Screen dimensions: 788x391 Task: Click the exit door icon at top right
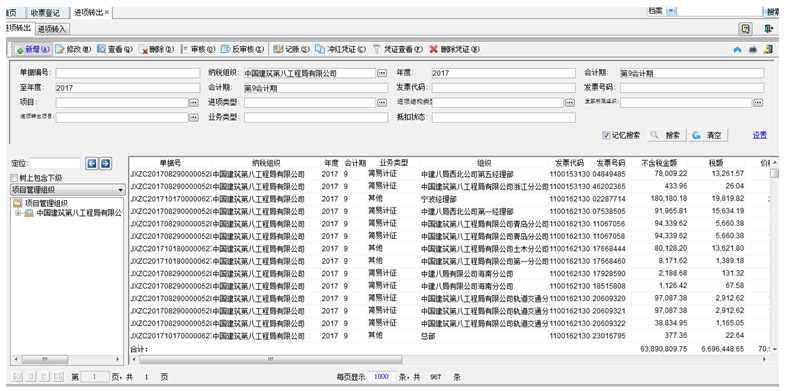(x=769, y=29)
